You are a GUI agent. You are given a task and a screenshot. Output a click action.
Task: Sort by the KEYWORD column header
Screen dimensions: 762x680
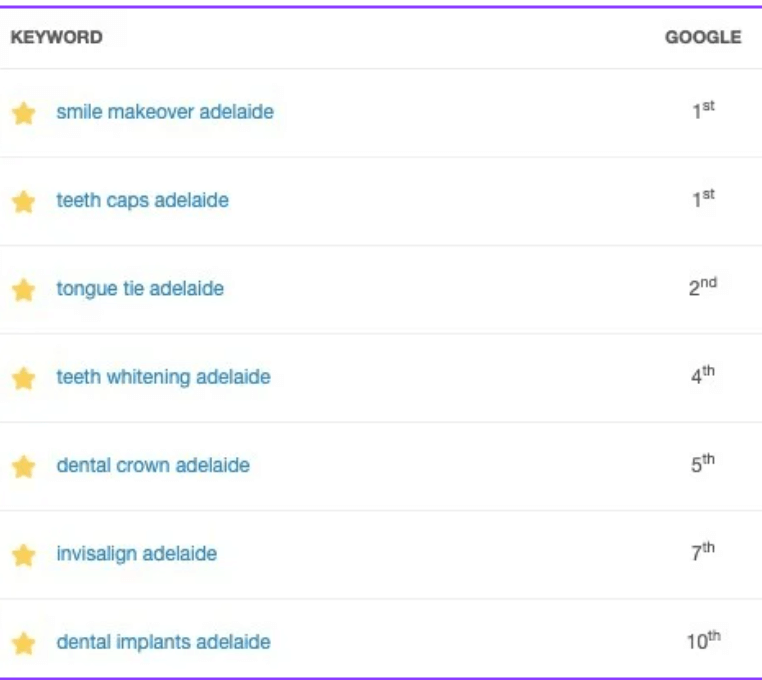pos(56,37)
